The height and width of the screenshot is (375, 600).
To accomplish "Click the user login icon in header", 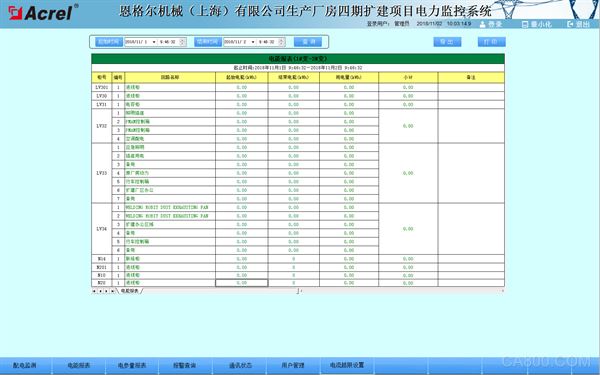I will coord(483,24).
